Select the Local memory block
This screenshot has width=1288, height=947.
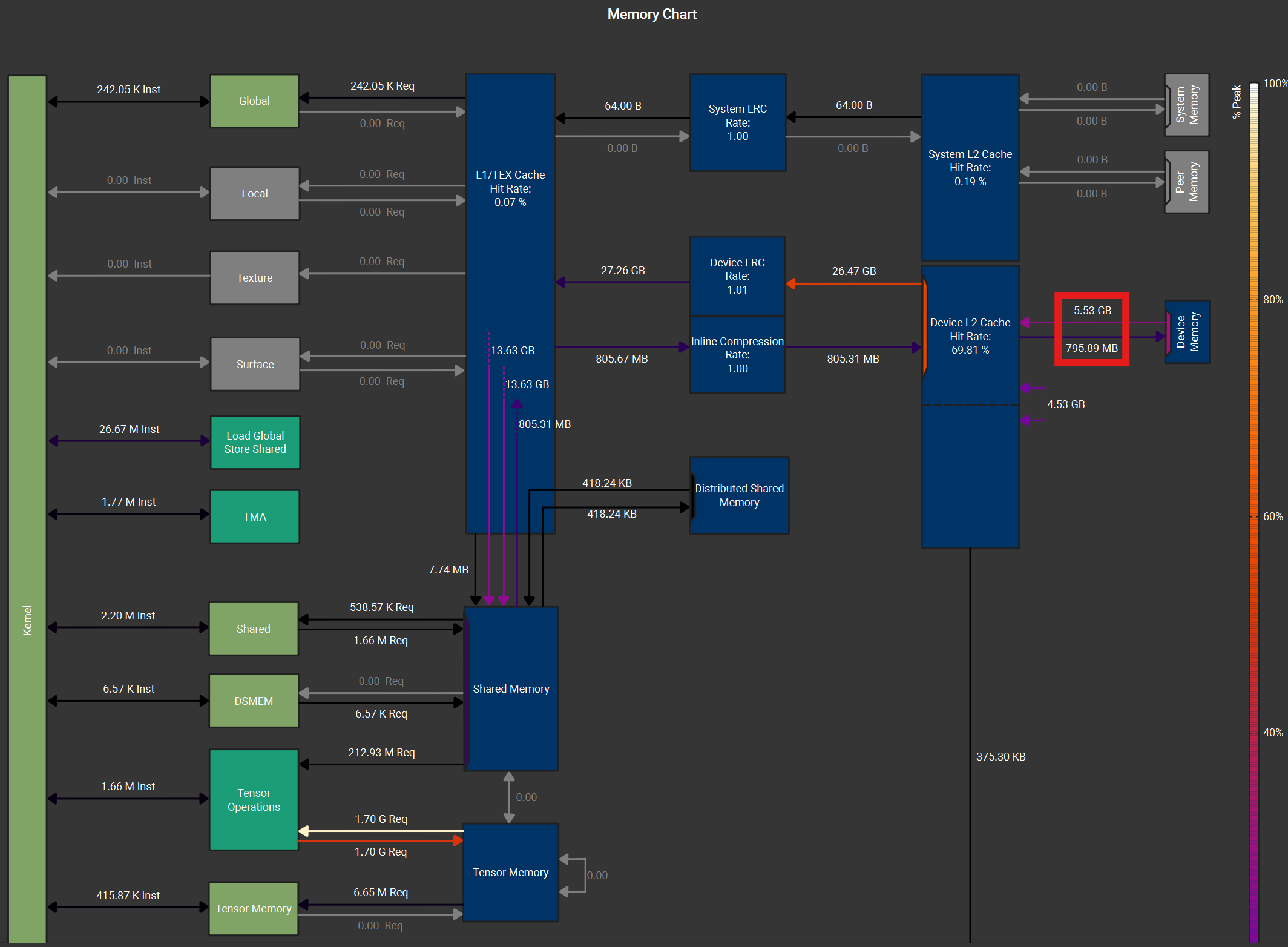[x=254, y=194]
